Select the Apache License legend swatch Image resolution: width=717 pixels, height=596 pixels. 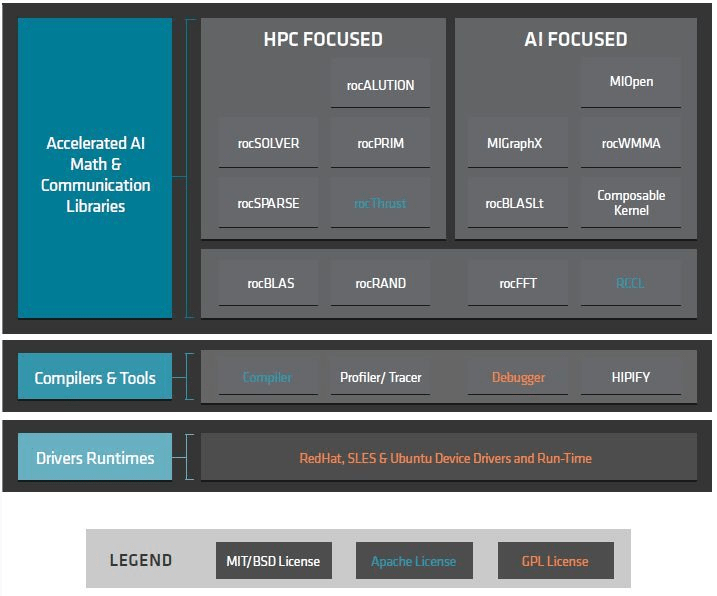pyautogui.click(x=414, y=561)
